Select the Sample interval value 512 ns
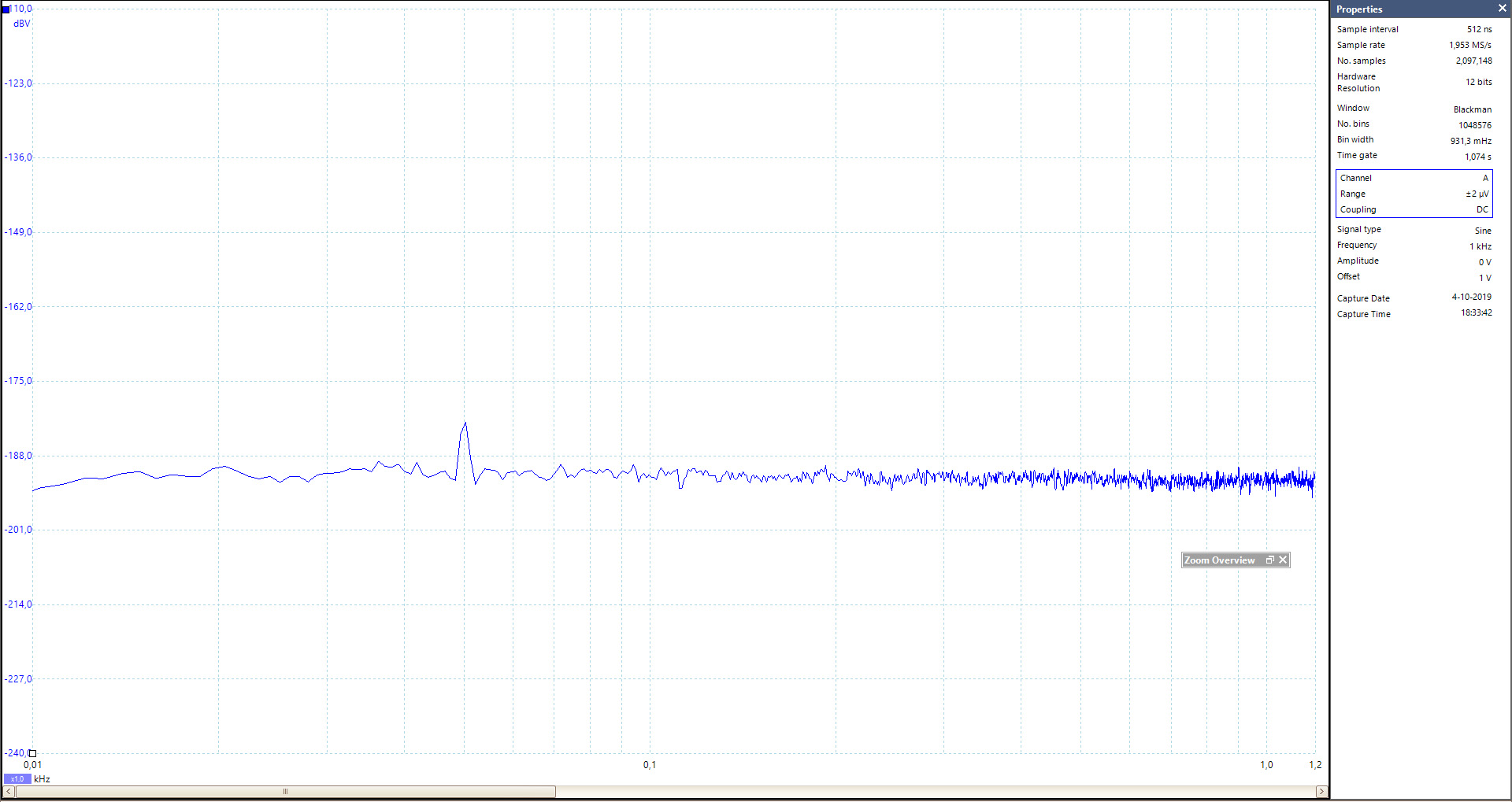 pos(1479,29)
